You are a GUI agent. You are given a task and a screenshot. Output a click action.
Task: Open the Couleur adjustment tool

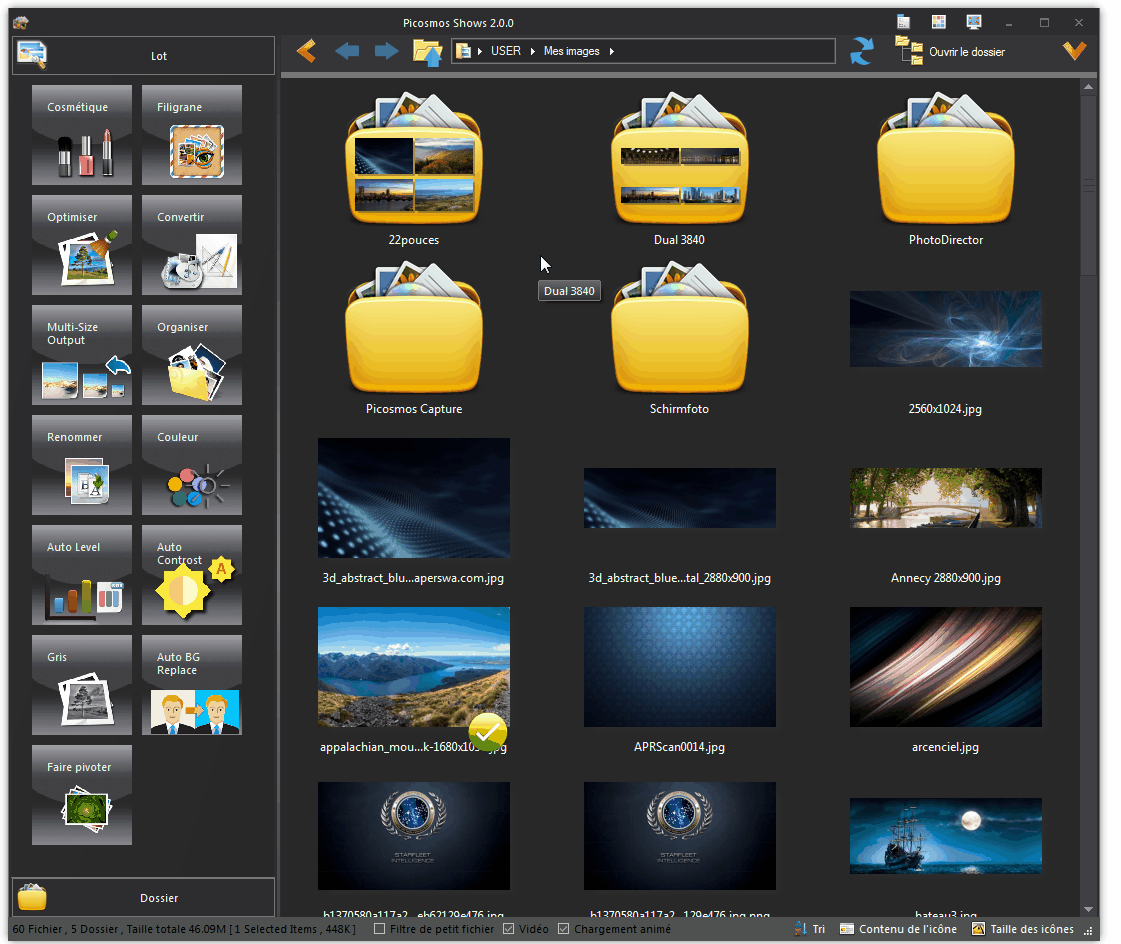click(x=192, y=466)
